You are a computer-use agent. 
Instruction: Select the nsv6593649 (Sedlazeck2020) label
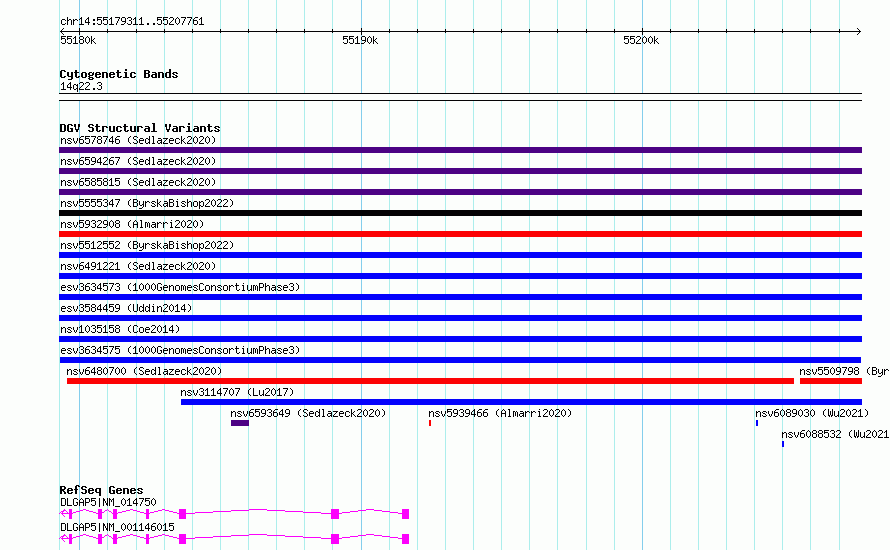308,413
